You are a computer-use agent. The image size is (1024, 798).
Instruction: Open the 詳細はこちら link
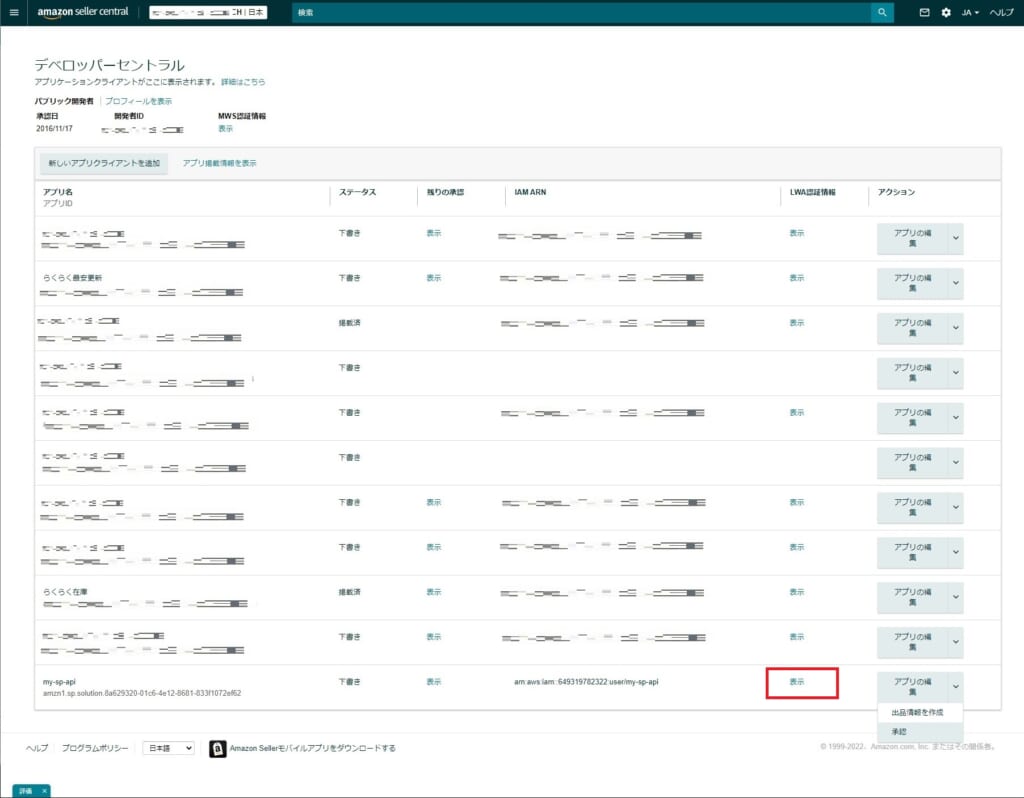coord(243,82)
